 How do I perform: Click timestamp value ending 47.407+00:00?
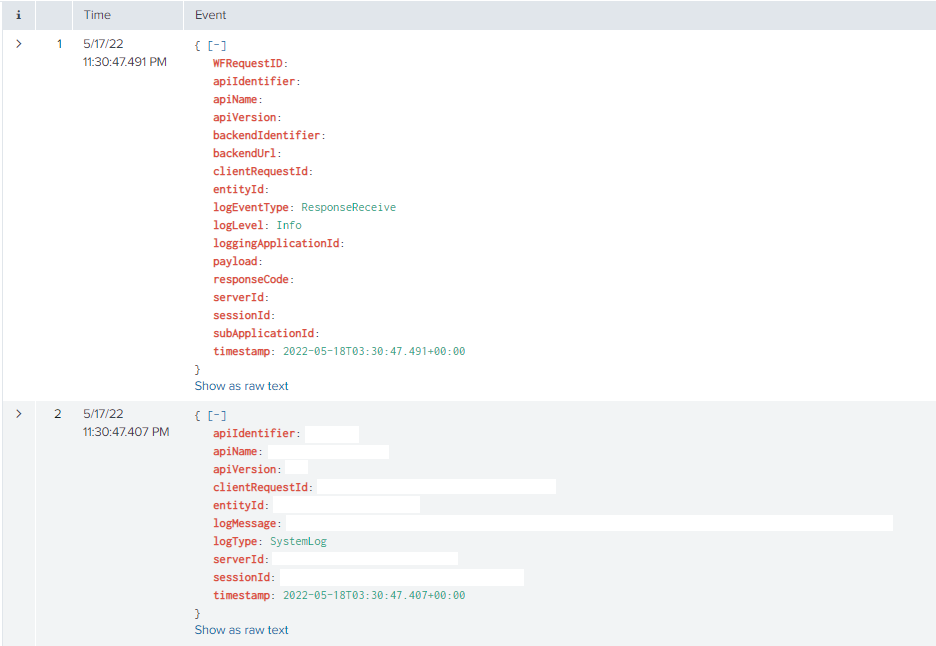374,596
